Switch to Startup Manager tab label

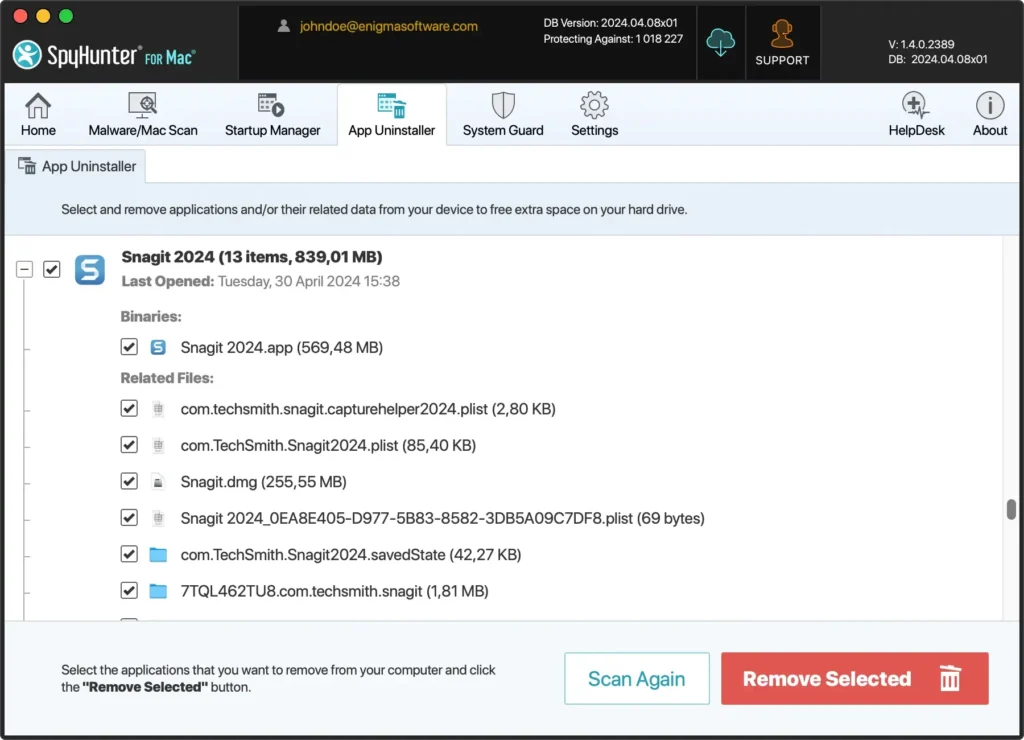(x=272, y=130)
